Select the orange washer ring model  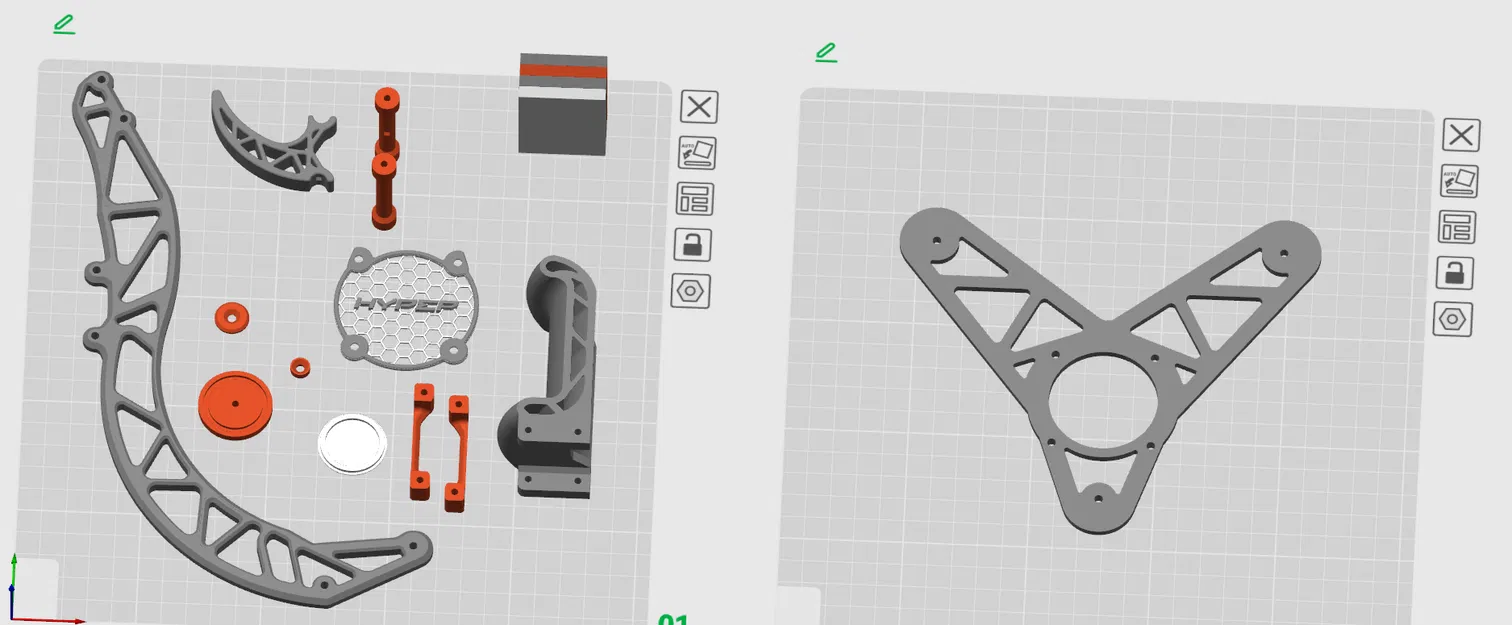pyautogui.click(x=232, y=318)
